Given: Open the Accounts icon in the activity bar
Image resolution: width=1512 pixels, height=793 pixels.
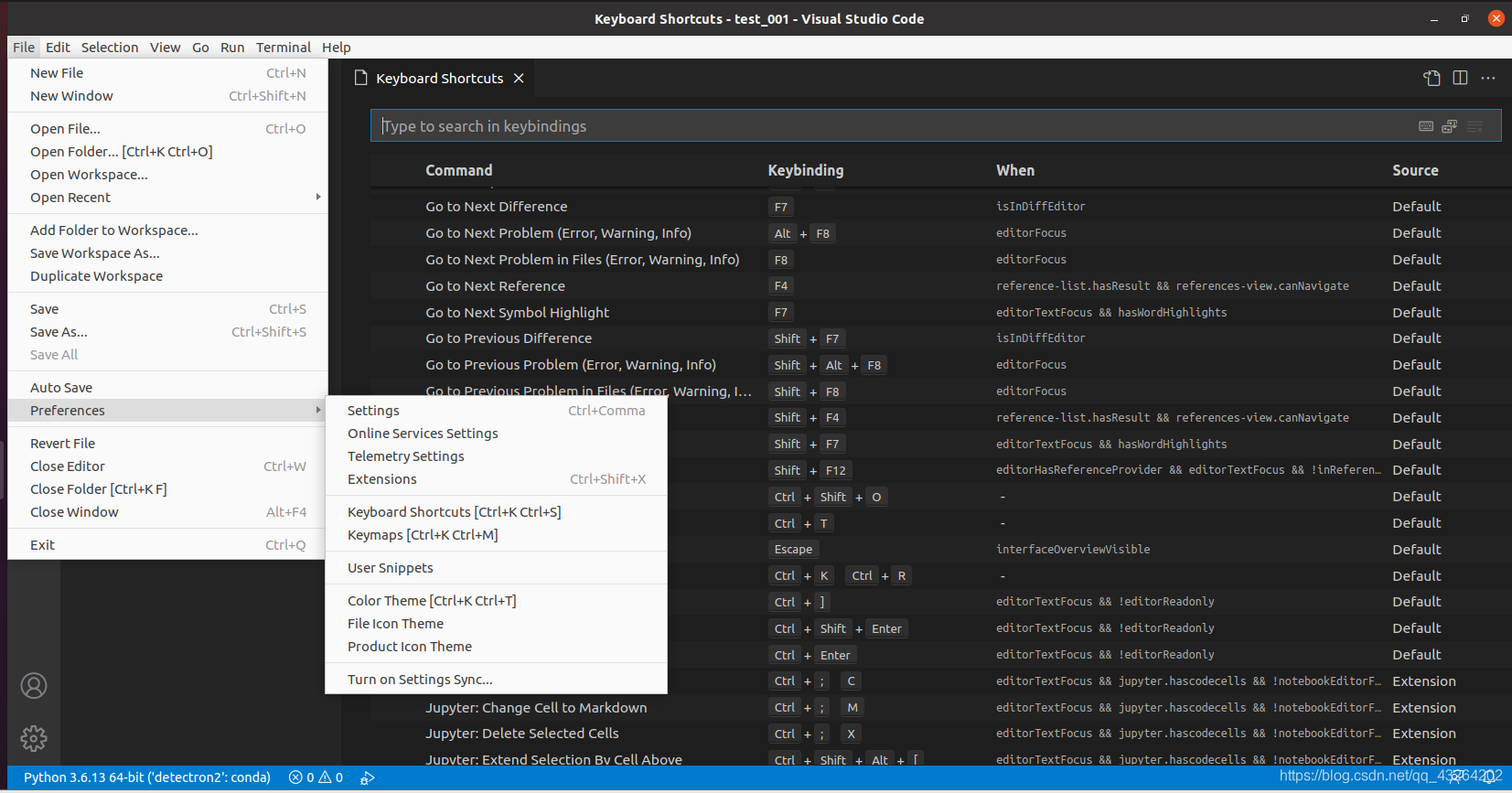Looking at the screenshot, I should (34, 685).
